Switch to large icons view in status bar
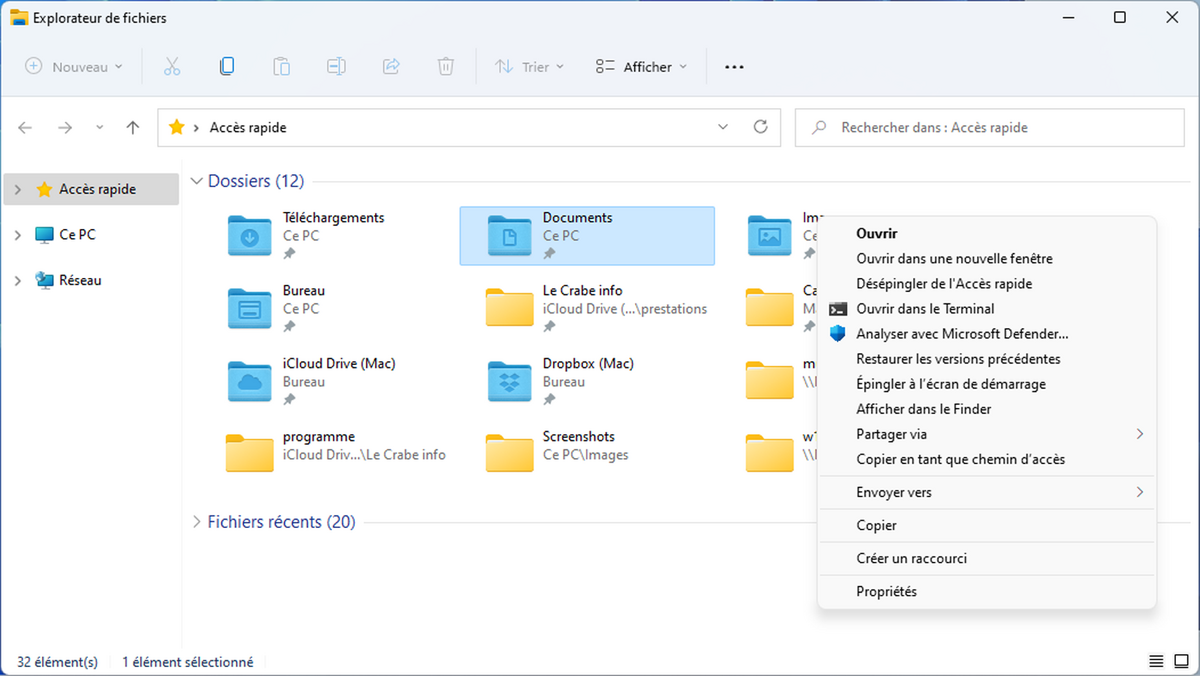1200x676 pixels. tap(1181, 662)
